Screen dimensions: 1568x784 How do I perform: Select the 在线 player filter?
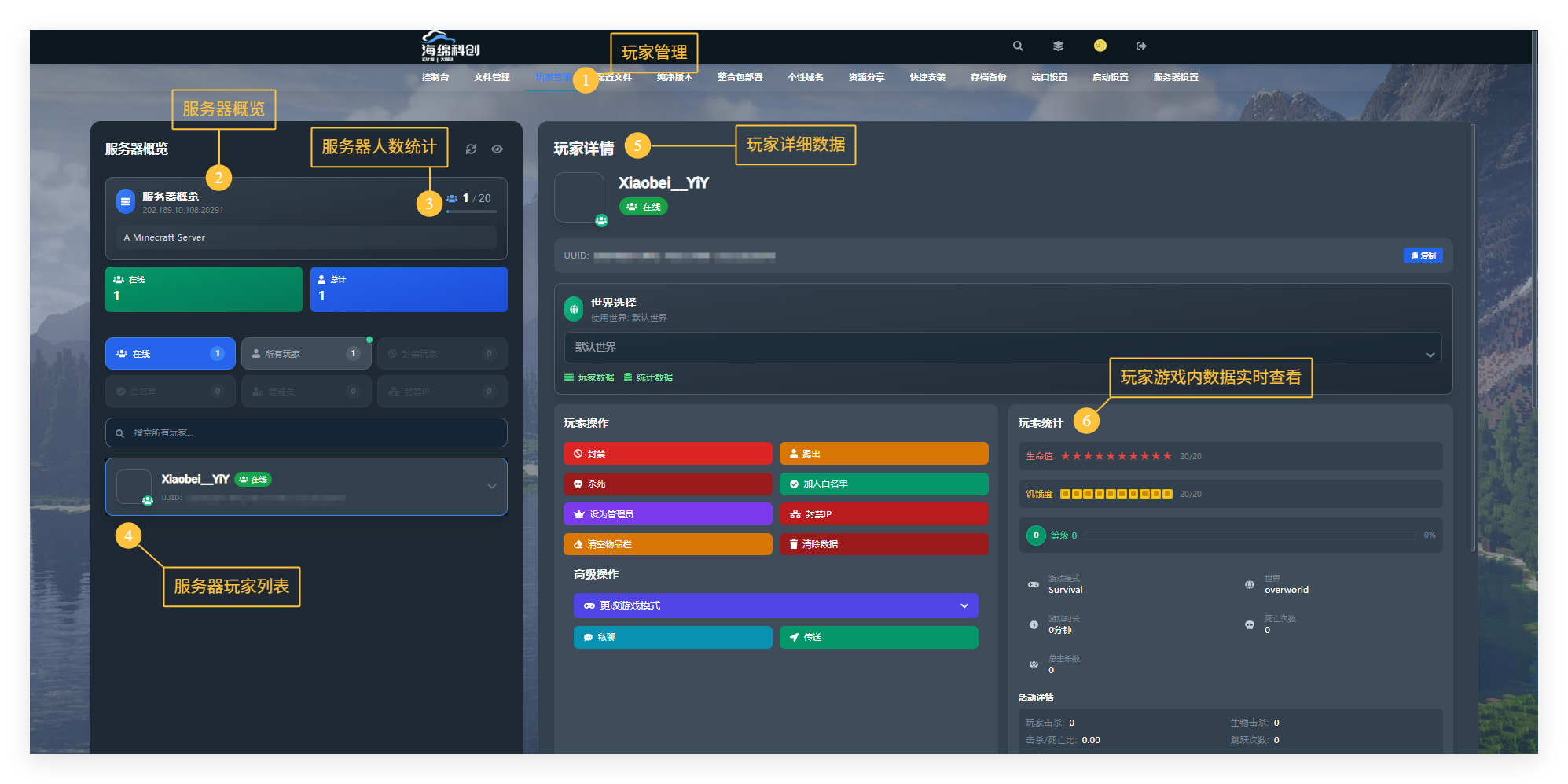pos(170,354)
